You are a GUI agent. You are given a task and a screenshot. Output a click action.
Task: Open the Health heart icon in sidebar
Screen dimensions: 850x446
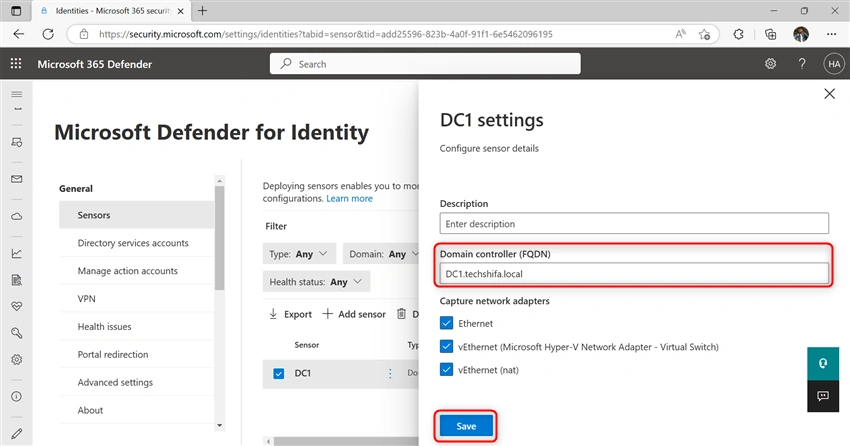pos(17,306)
